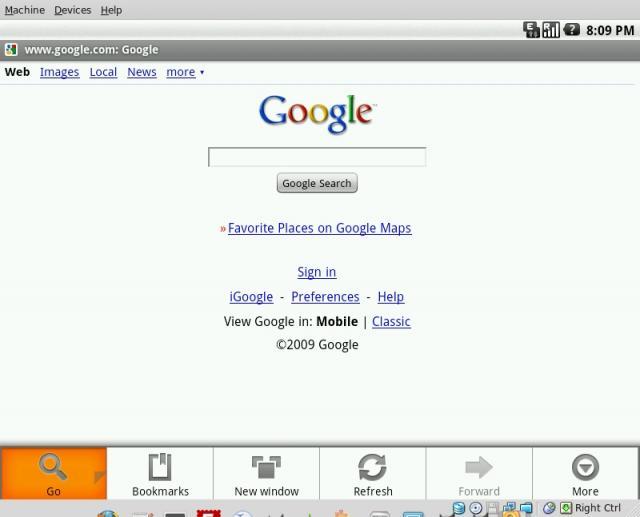Screen dimensions: 640x517
Task: Click the VirtualBox mouse integration icon
Action: (549, 508)
